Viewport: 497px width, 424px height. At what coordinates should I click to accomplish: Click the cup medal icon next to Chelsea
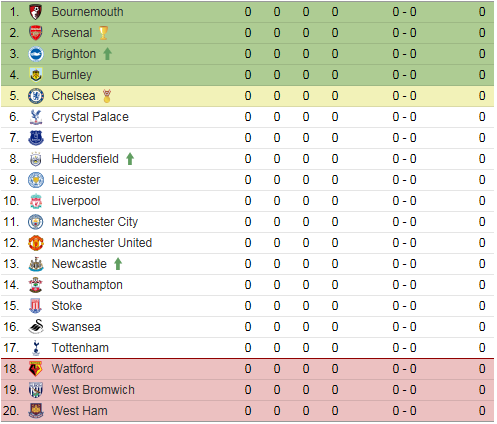(107, 96)
